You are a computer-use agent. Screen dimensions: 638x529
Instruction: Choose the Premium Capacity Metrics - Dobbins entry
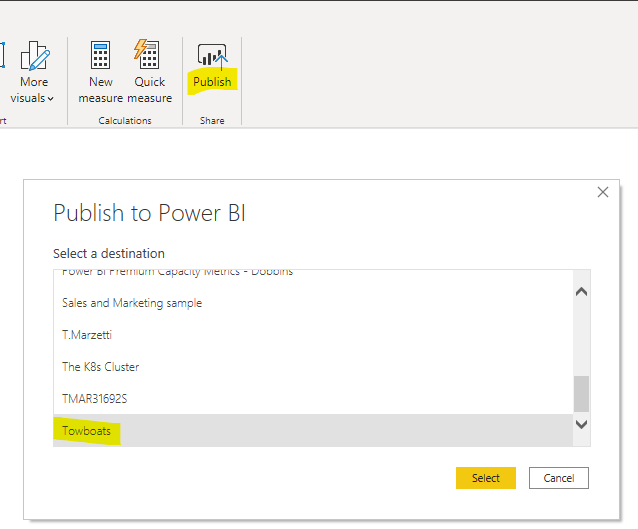point(177,274)
